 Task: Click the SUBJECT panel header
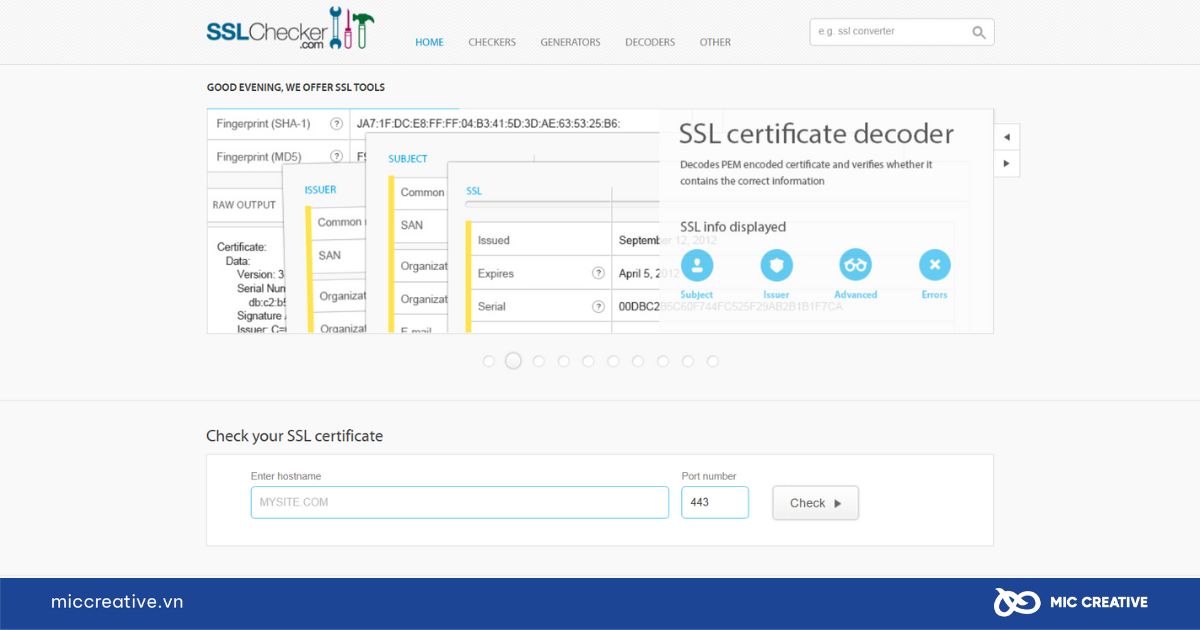click(408, 159)
